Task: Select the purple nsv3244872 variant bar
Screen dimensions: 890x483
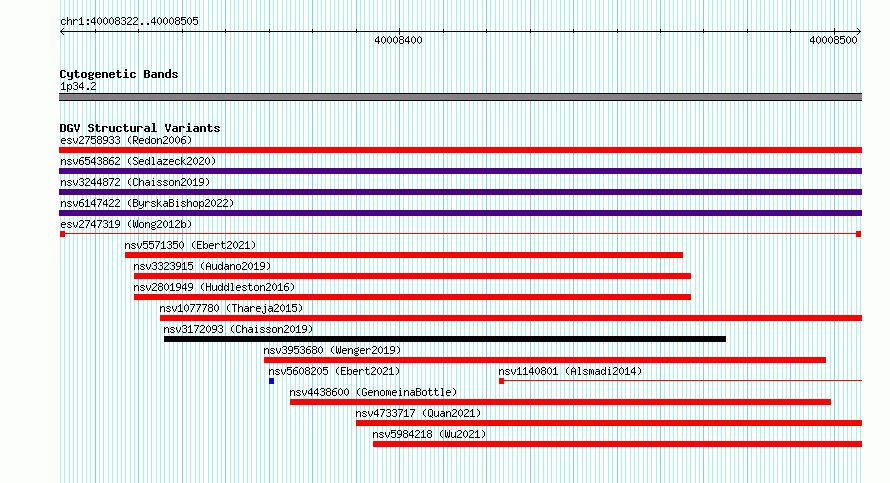Action: click(x=460, y=192)
